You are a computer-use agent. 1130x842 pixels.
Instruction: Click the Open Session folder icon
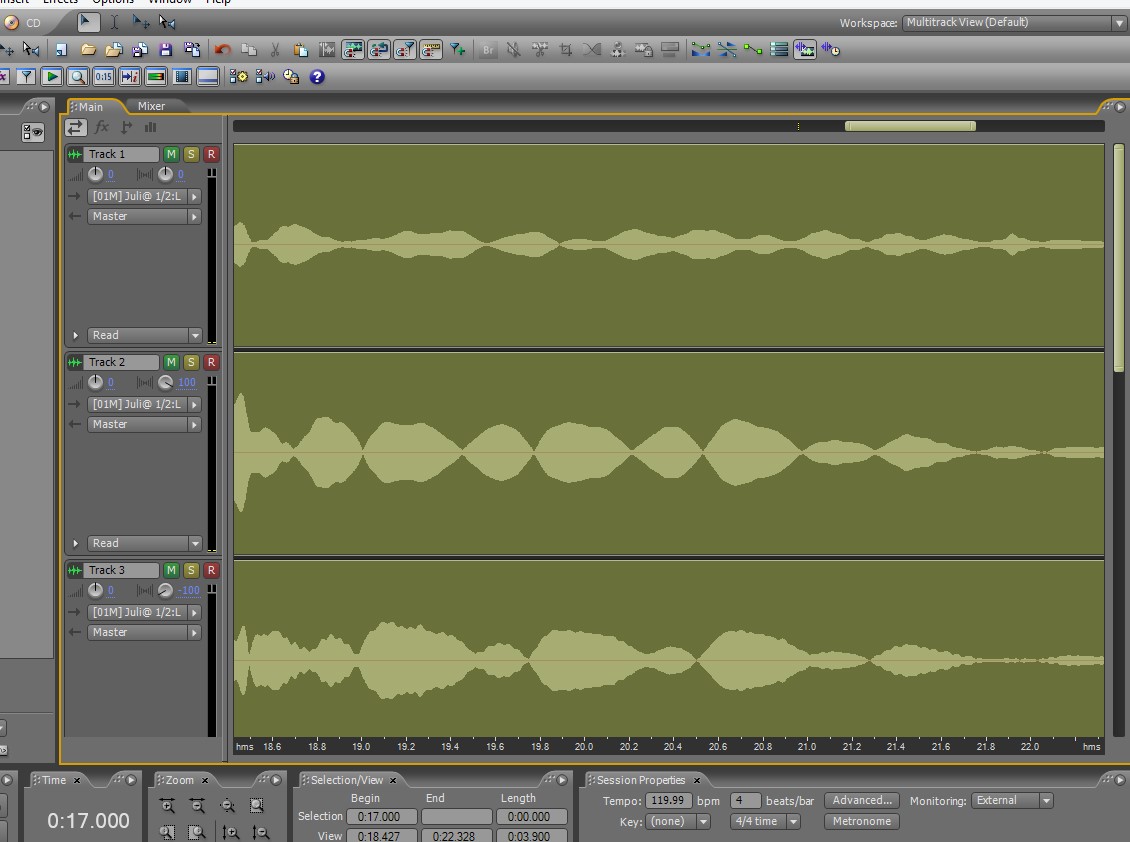tap(88, 50)
